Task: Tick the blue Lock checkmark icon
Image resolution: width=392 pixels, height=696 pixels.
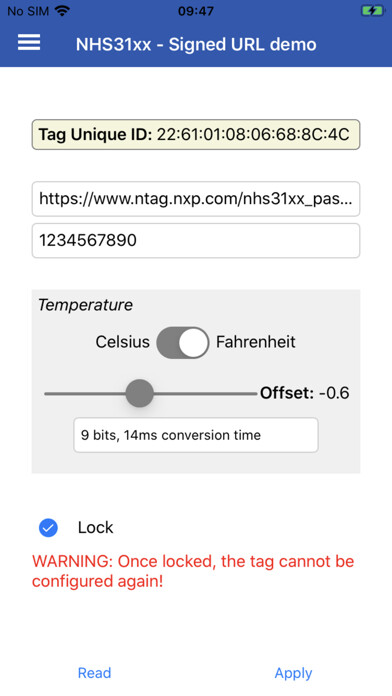Action: click(48, 528)
